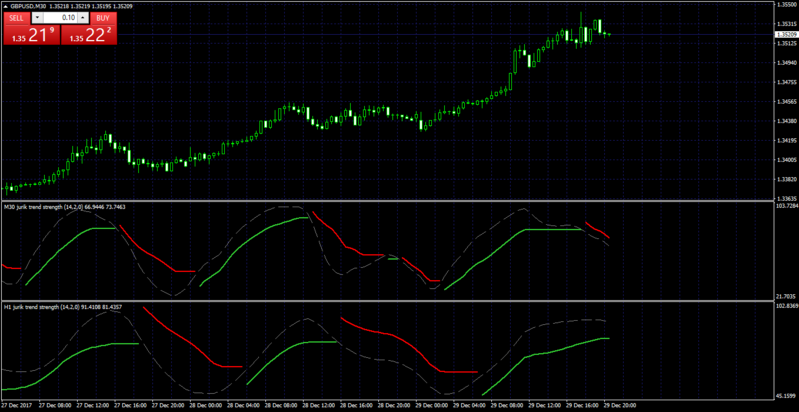Click the 1.34005 price axis label
Screen dimensions: 799x412
click(785, 160)
